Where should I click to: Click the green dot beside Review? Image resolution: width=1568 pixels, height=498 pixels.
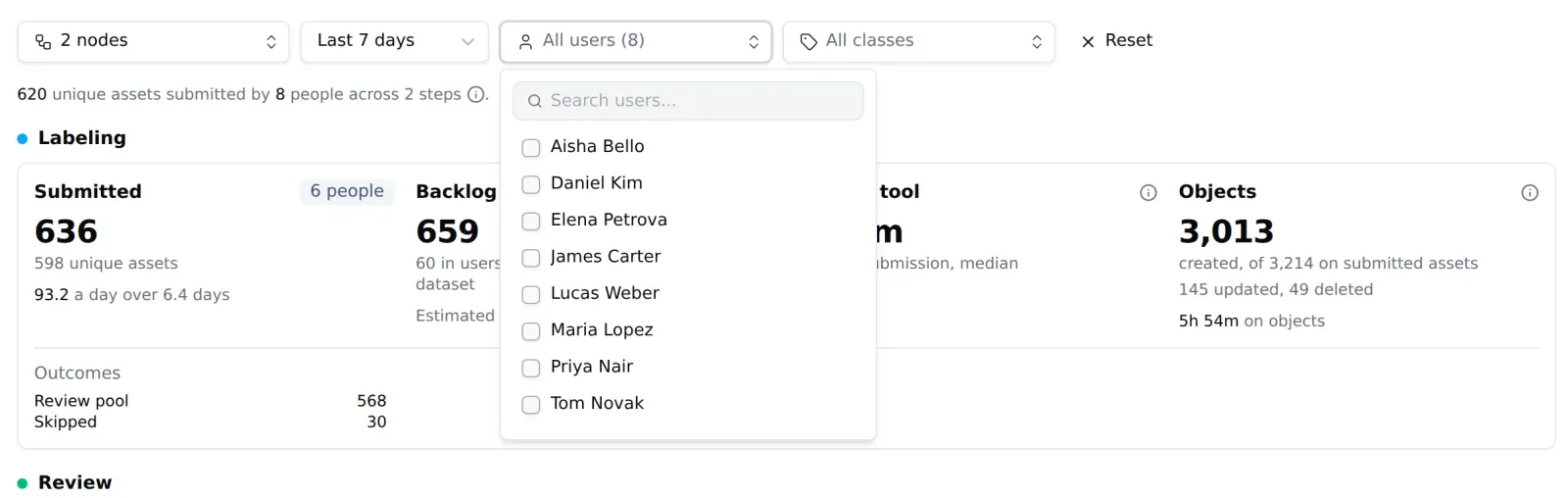click(23, 483)
